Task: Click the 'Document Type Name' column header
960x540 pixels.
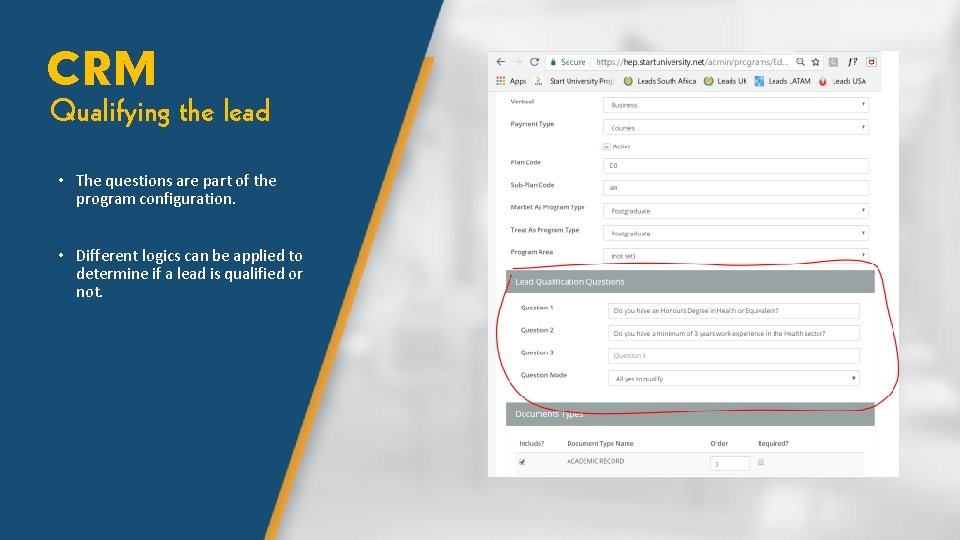Action: pos(600,443)
